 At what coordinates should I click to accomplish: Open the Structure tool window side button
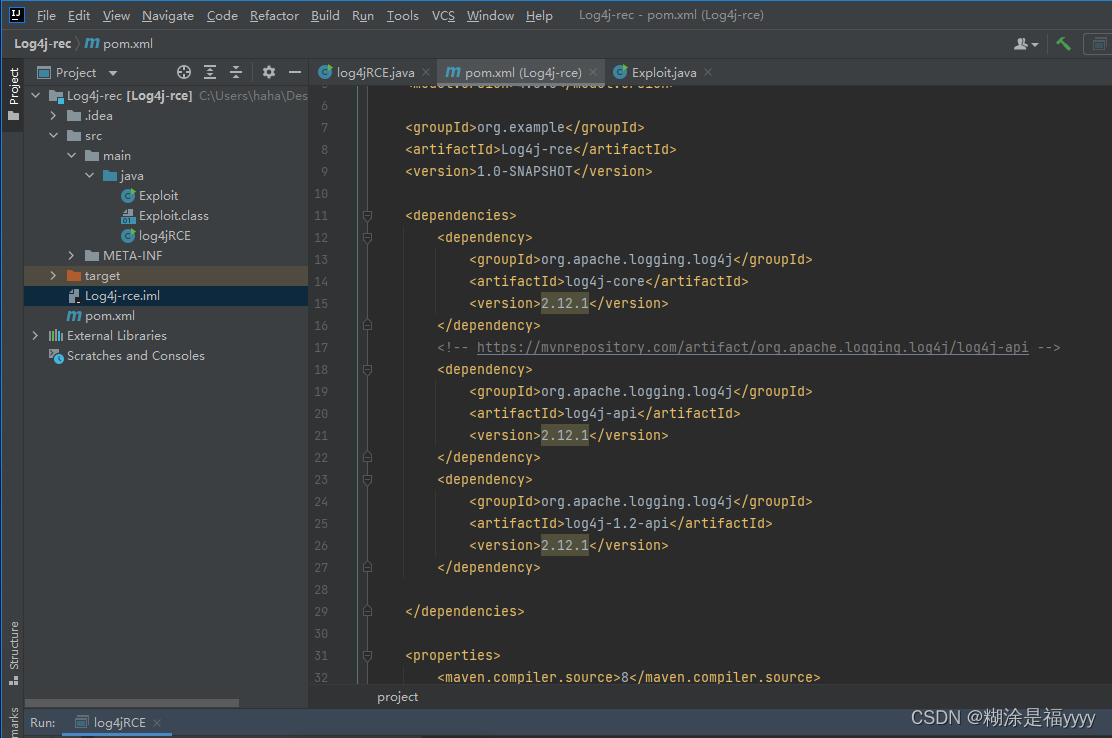13,653
